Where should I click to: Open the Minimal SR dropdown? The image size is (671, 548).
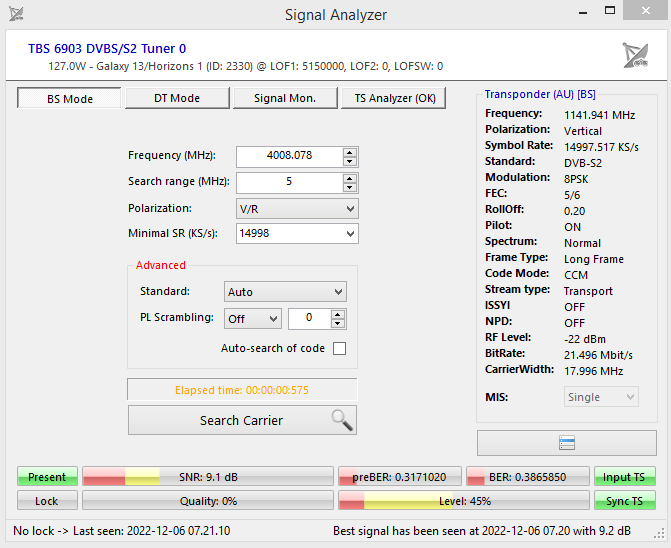click(x=297, y=234)
